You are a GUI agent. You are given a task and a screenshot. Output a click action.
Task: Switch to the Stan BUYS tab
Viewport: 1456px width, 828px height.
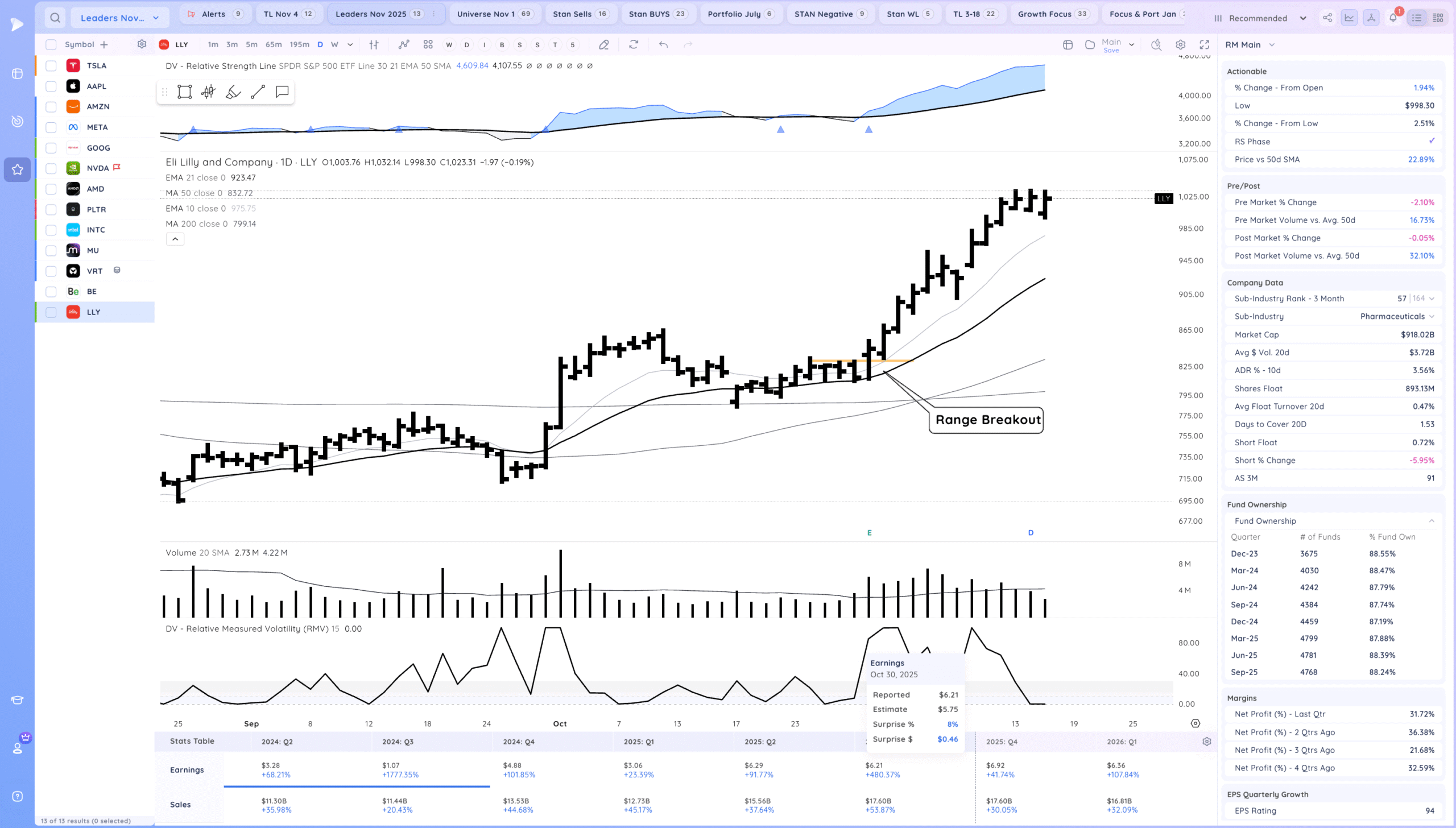(657, 14)
